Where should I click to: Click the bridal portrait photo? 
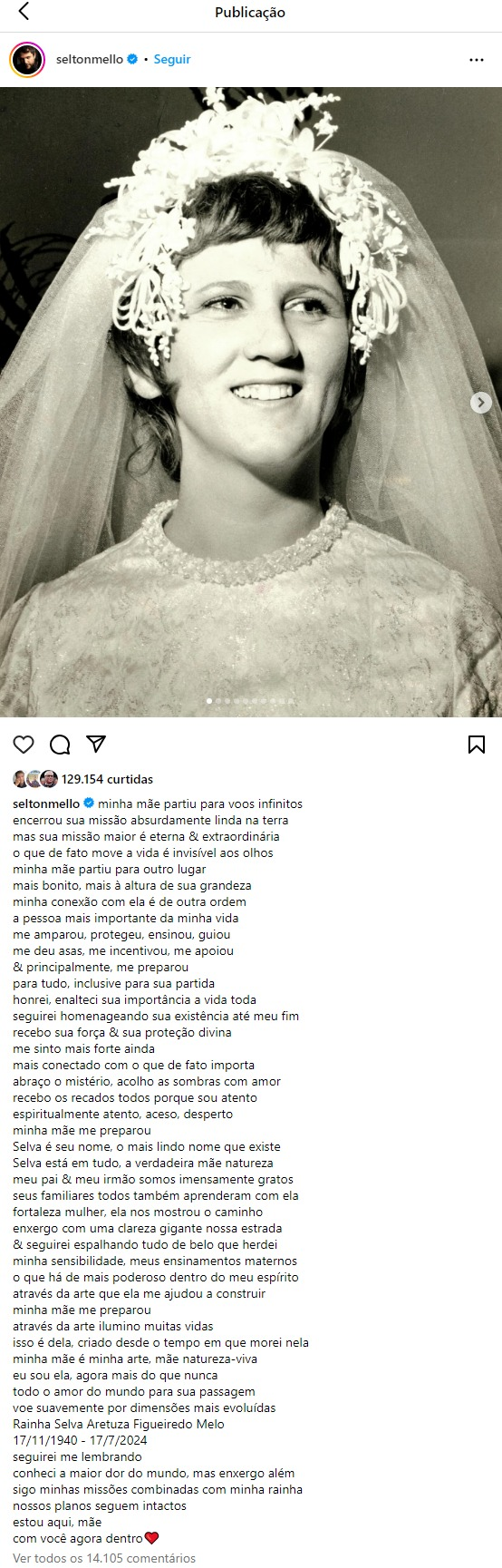[251, 402]
